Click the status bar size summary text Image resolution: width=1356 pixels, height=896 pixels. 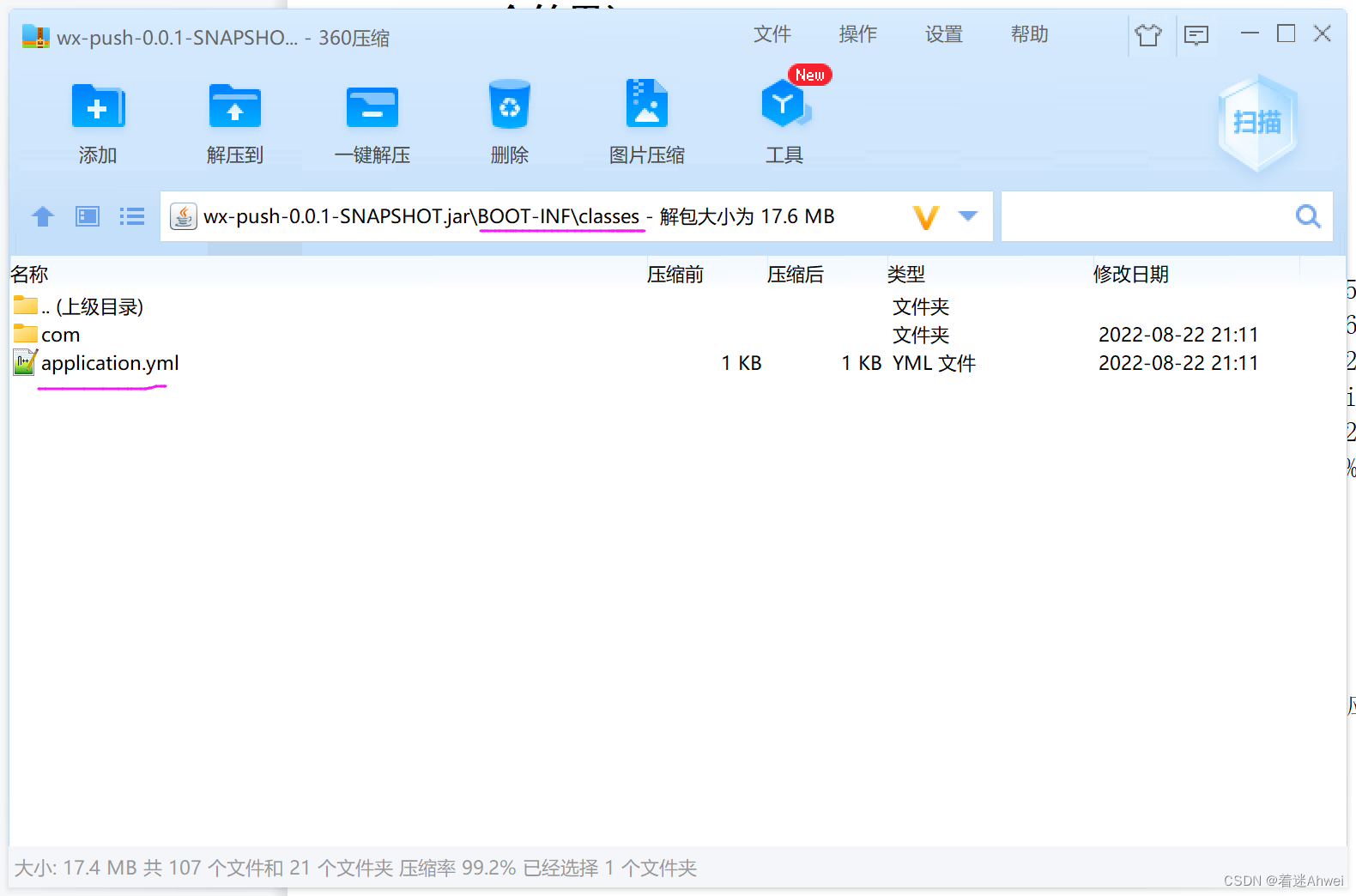[x=355, y=869]
